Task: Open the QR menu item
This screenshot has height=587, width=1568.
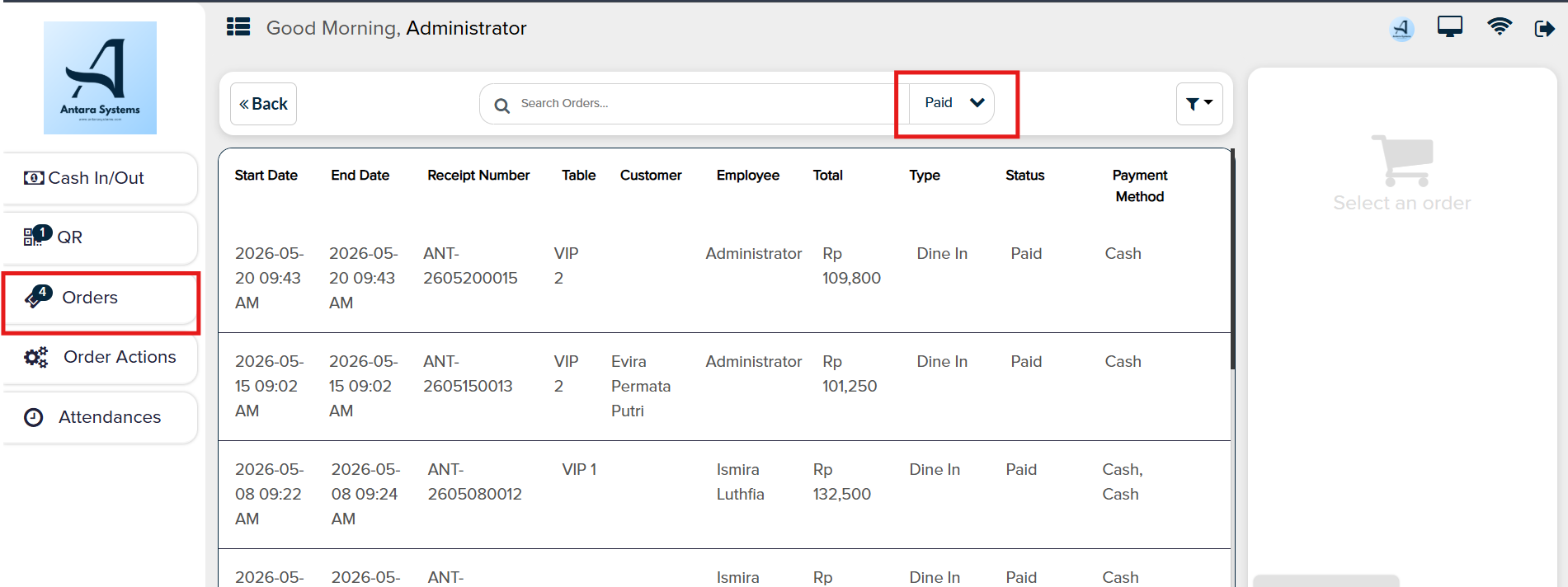Action: (99, 237)
